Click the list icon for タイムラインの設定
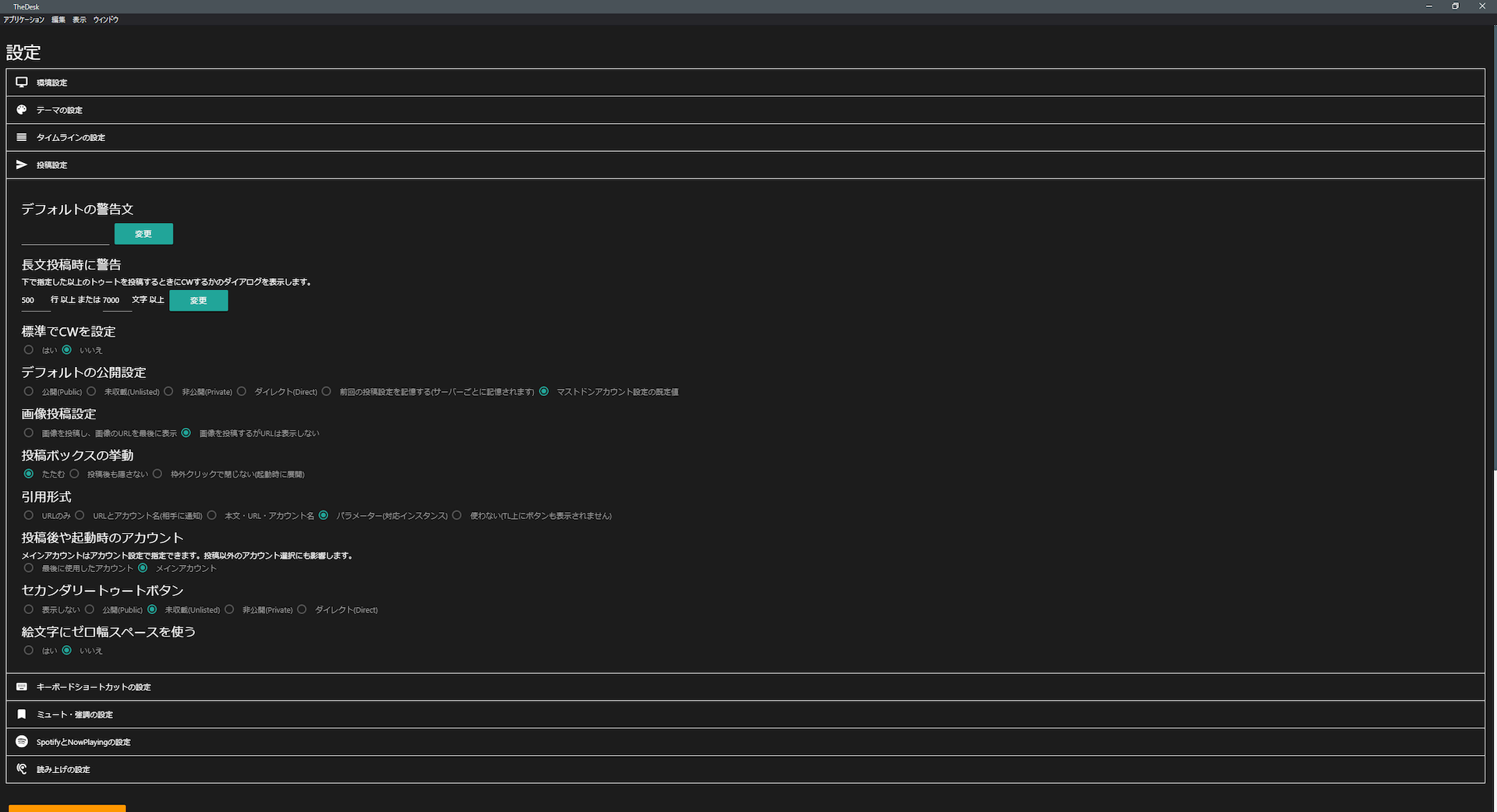The image size is (1497, 812). click(22, 137)
